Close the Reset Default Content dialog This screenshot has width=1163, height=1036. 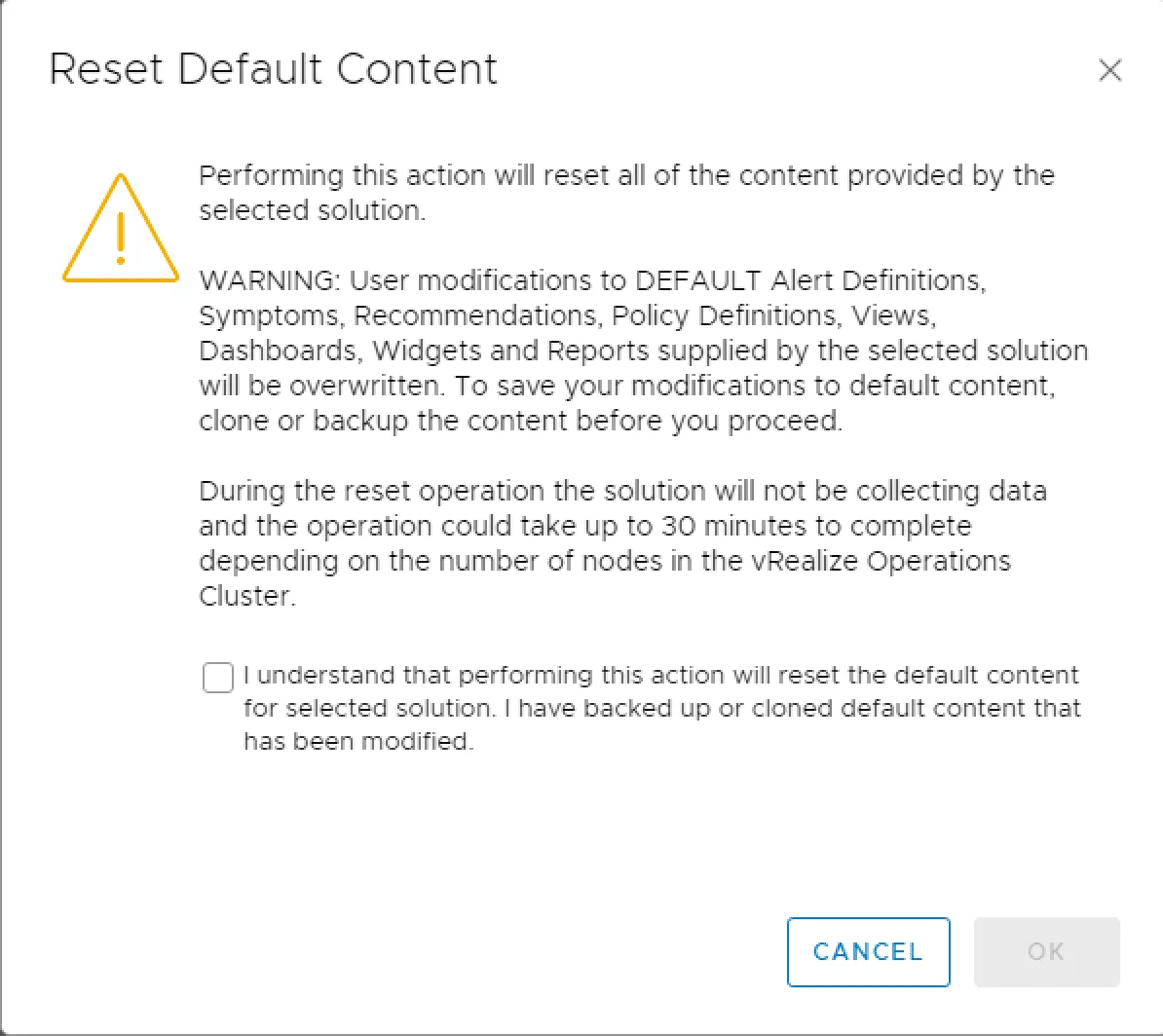pos(1109,71)
